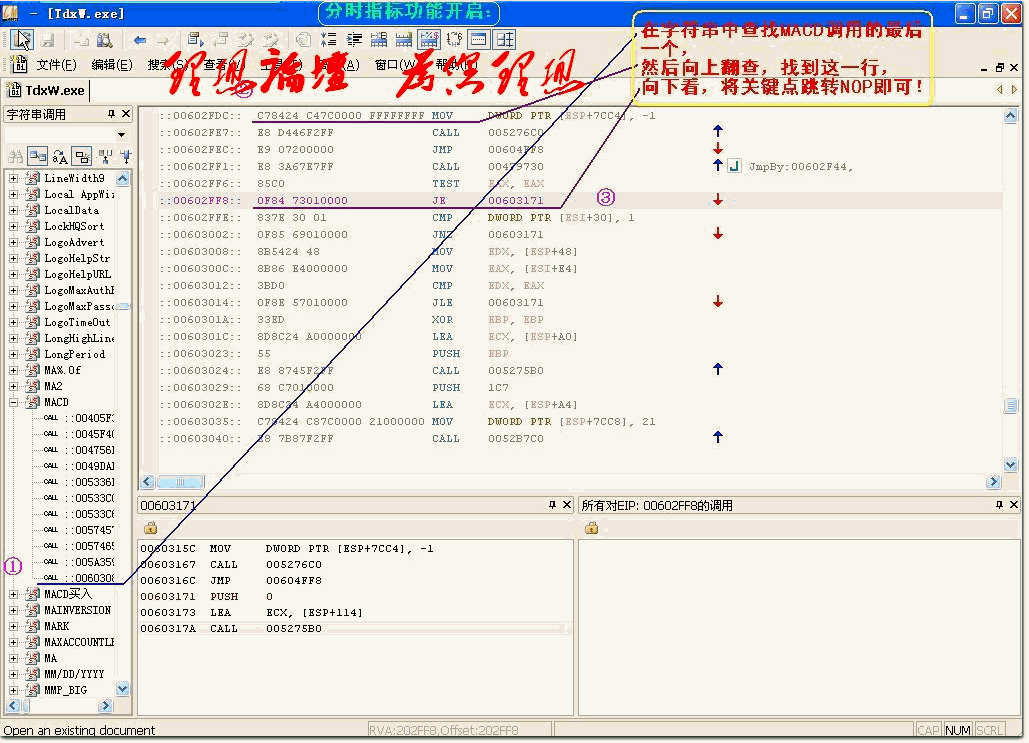Screen dimensions: 1029x743
Task: Click JmpBy bracket icon beside CALL 00479730
Action: 734,165
